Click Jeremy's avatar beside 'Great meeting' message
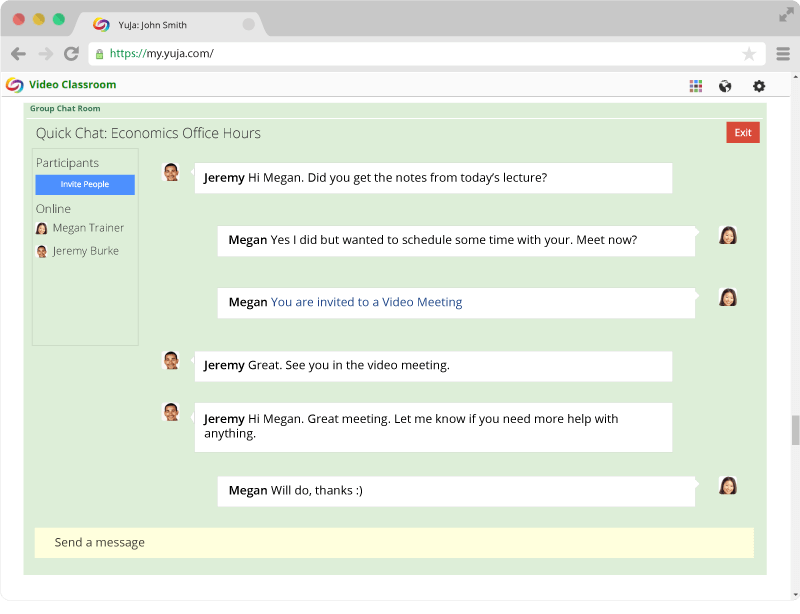The width and height of the screenshot is (800, 614). tap(171, 412)
